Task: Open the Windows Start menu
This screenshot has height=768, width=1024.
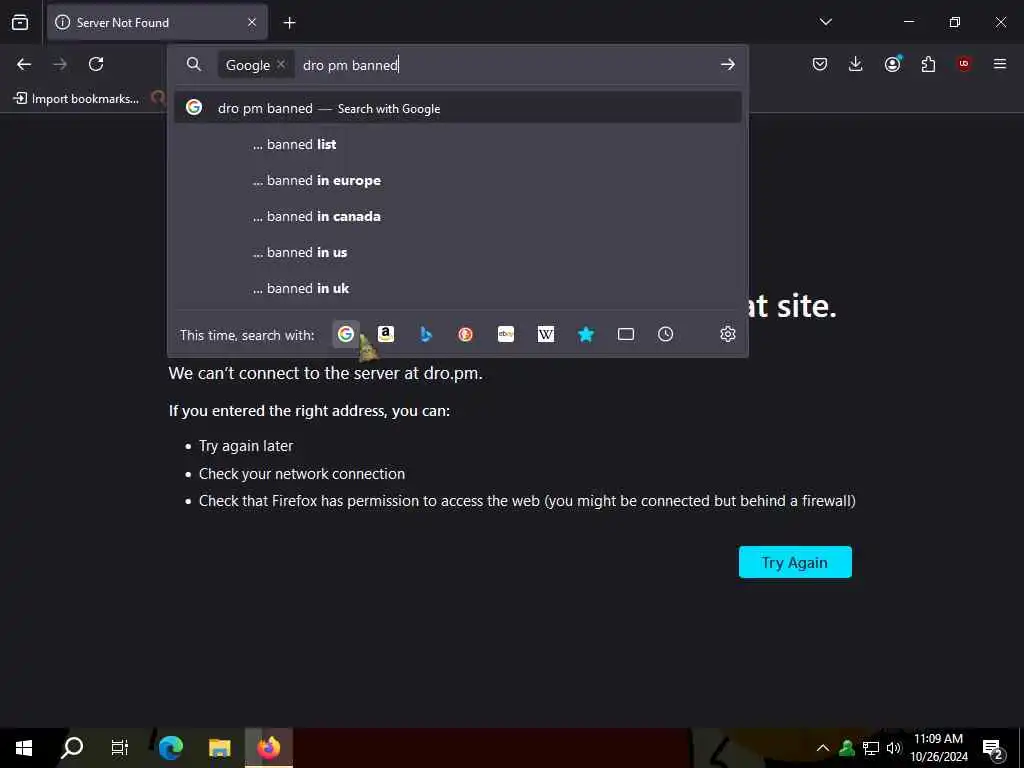Action: (x=24, y=748)
